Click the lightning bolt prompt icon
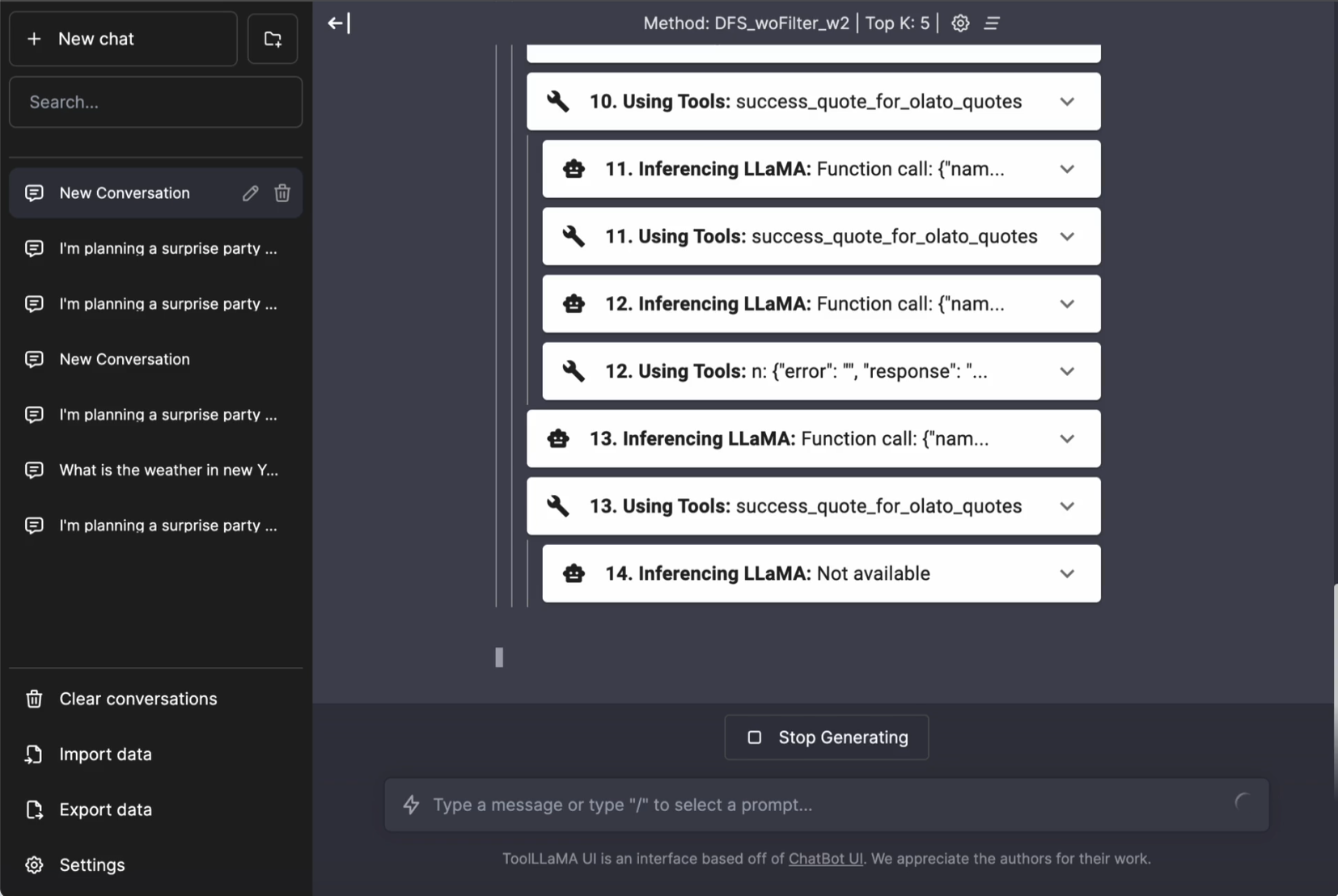The width and height of the screenshot is (1338, 896). click(x=412, y=805)
